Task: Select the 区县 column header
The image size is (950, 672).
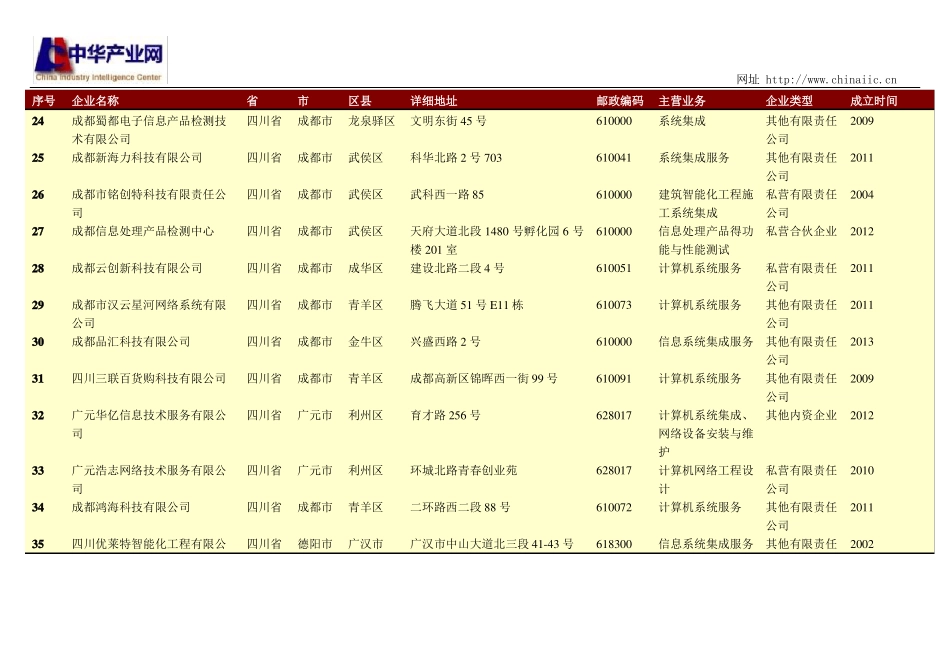Action: [x=360, y=101]
